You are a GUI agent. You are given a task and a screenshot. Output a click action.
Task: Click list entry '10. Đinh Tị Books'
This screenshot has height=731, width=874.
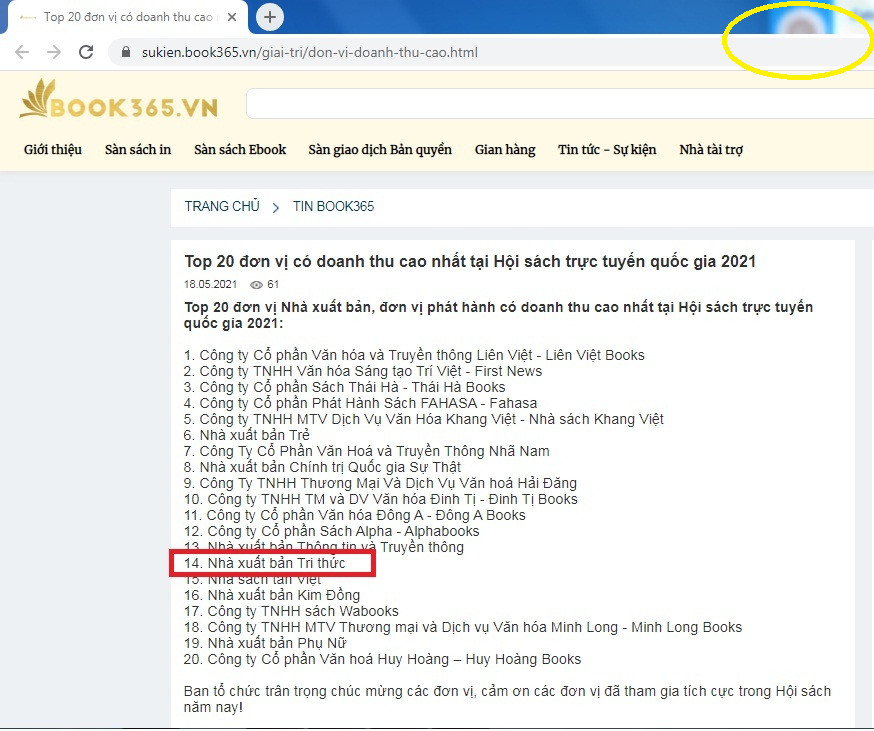coord(381,499)
